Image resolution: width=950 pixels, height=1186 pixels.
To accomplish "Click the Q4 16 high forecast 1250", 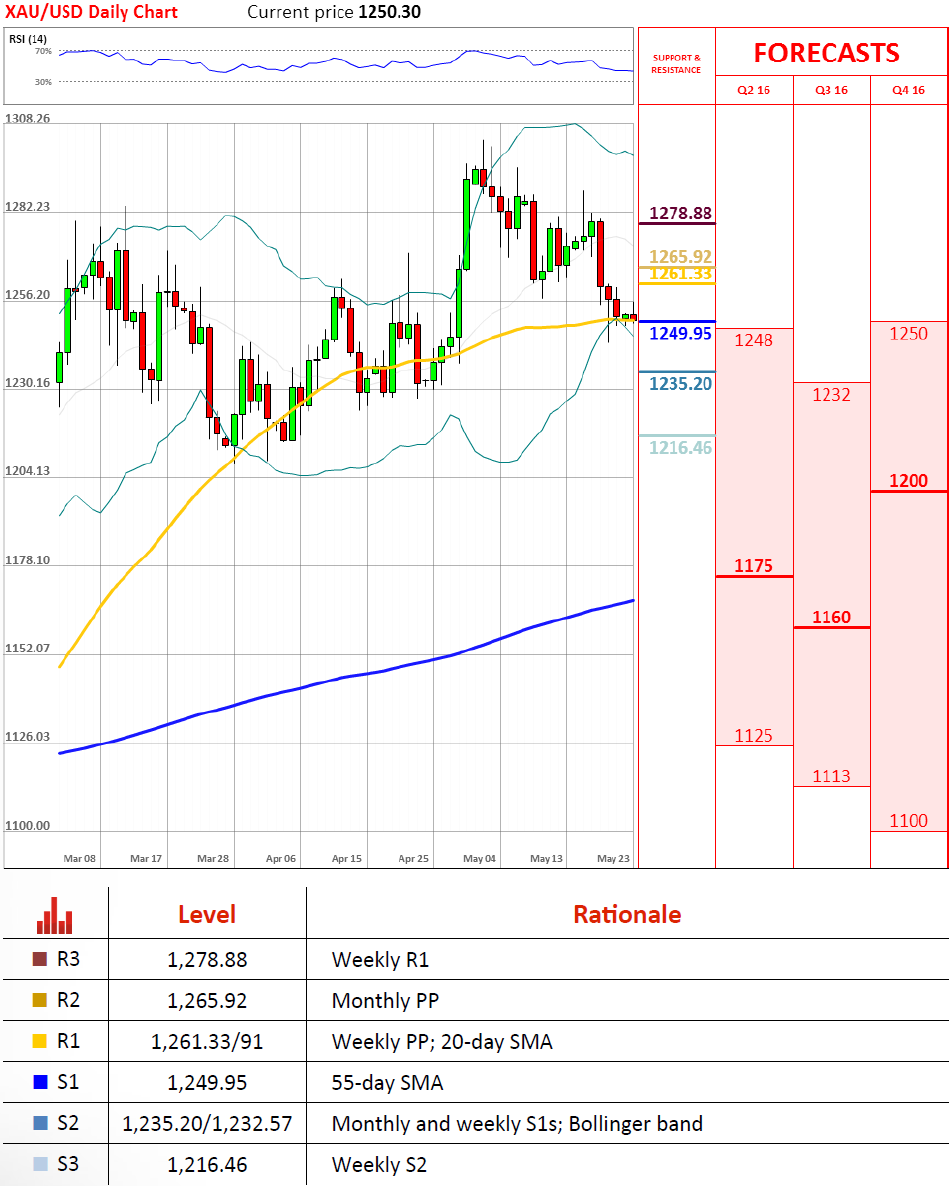I will point(908,334).
